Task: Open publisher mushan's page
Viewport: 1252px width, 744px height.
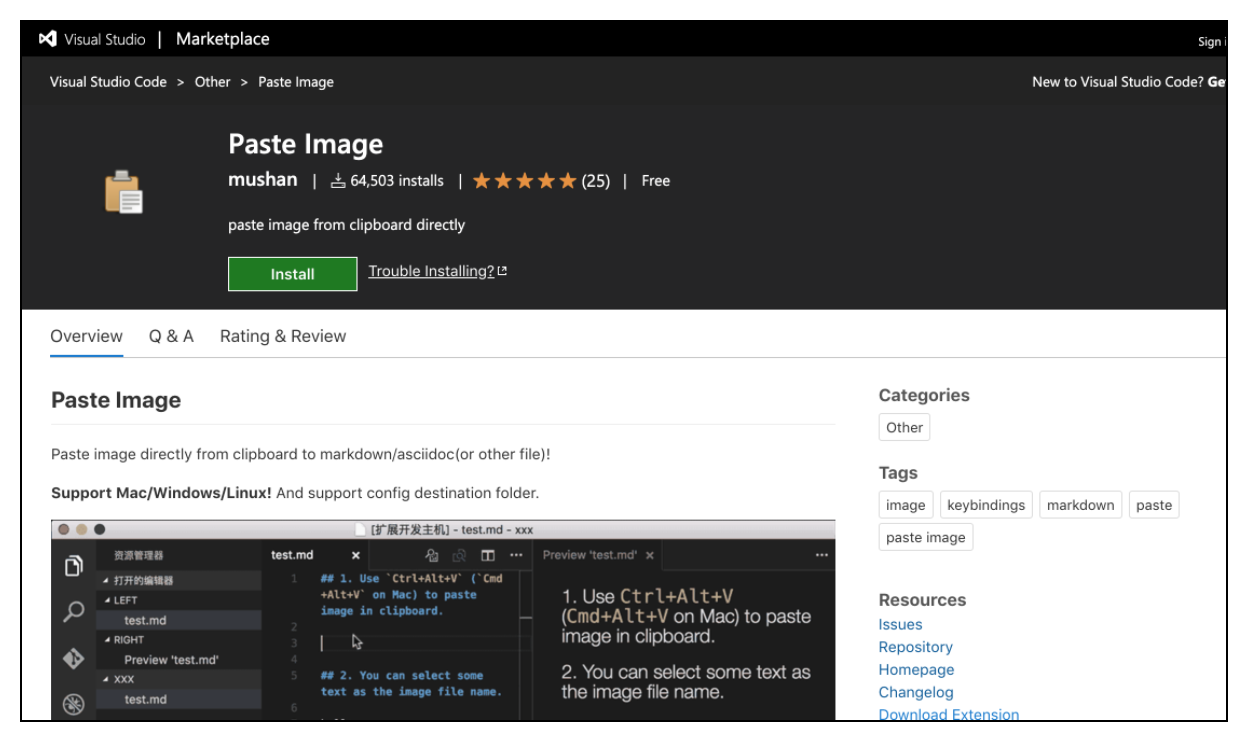Action: pyautogui.click(x=263, y=180)
